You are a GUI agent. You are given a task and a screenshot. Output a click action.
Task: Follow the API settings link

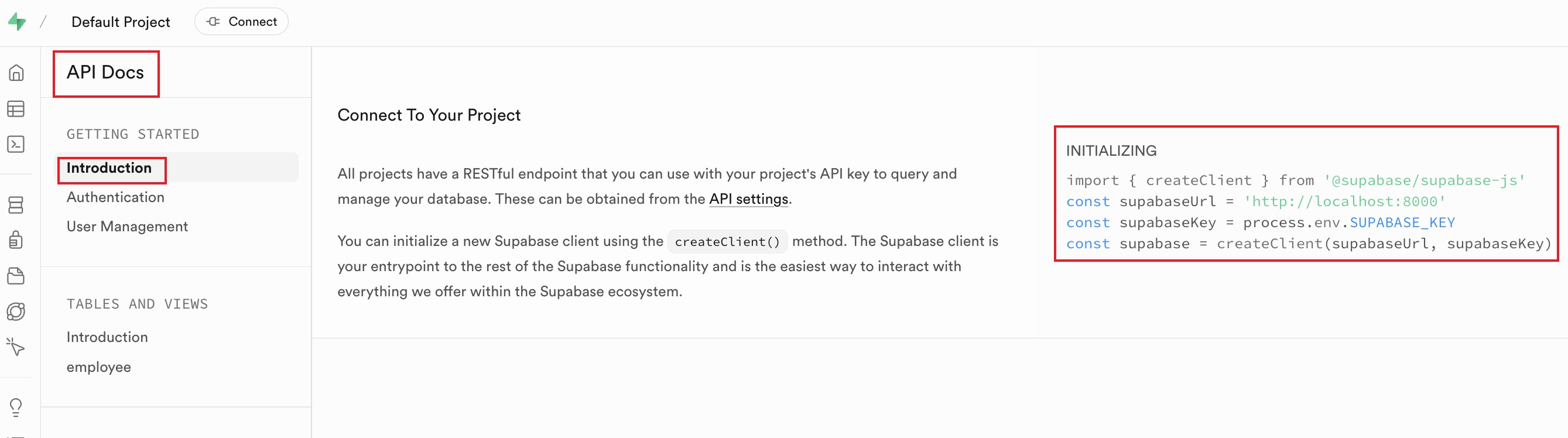pos(748,199)
